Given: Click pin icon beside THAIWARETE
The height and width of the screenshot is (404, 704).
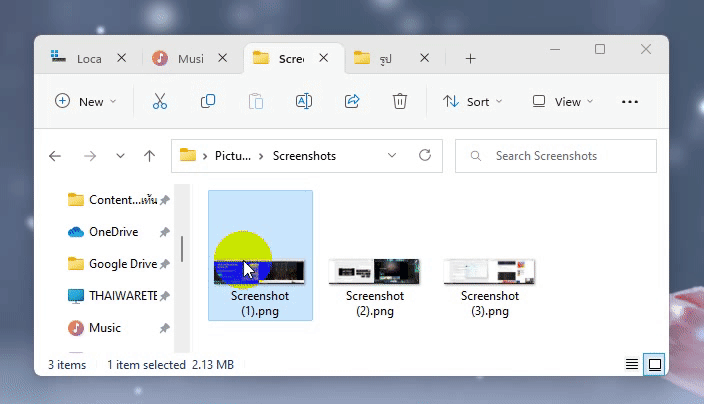Looking at the screenshot, I should [x=165, y=296].
